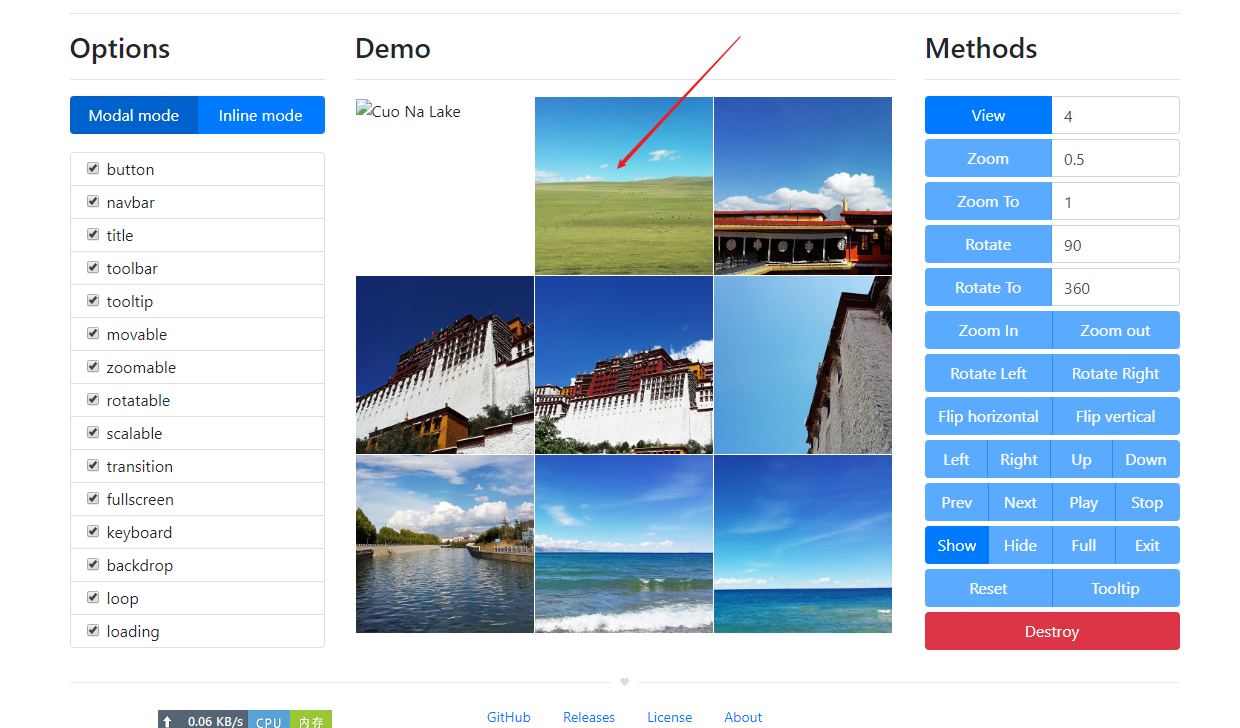Viewport: 1240px width, 728px height.
Task: Open the stone wall and sky thumbnail
Action: [803, 365]
